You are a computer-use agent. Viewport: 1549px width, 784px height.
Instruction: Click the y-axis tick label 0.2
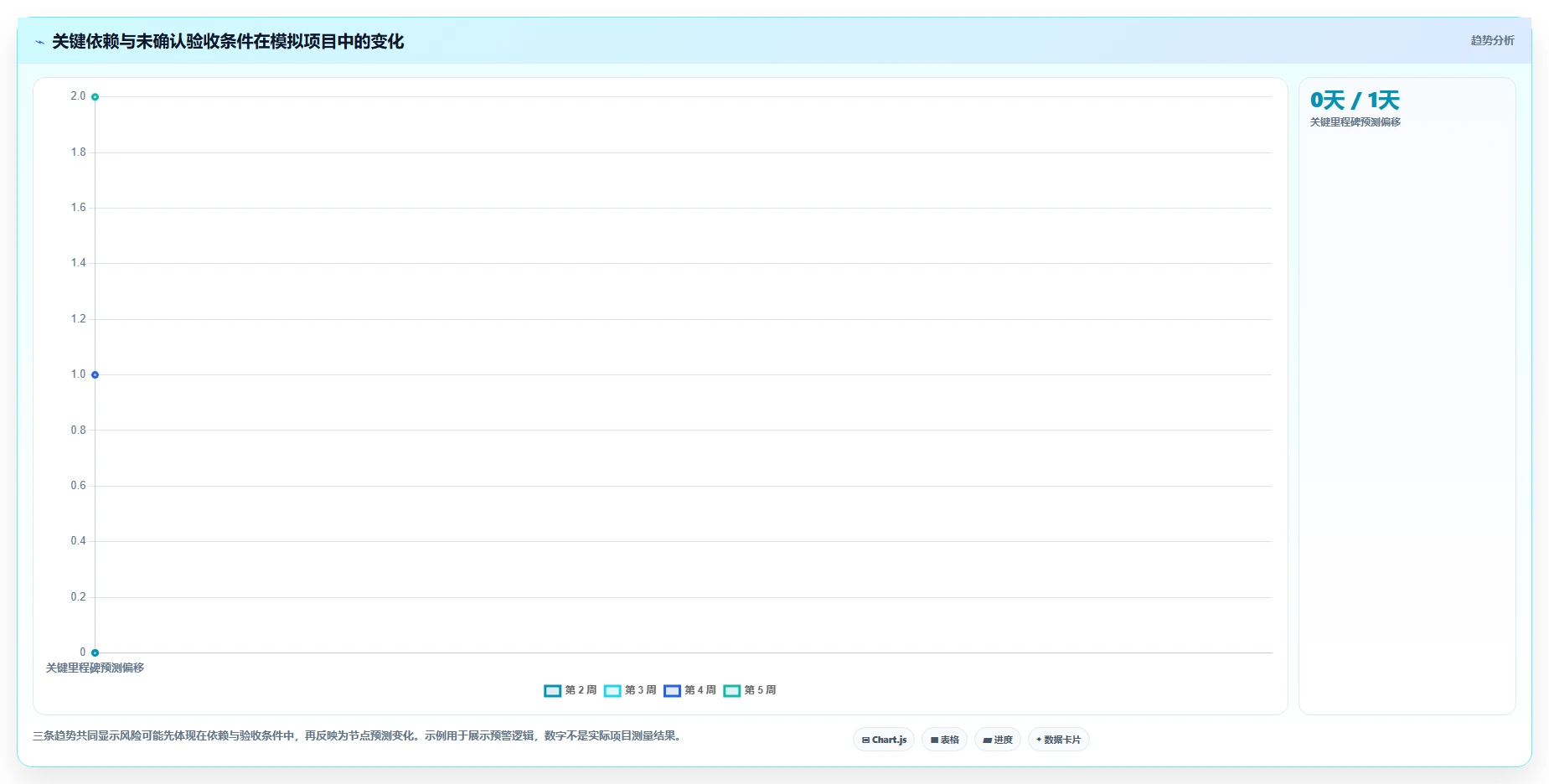coord(78,597)
